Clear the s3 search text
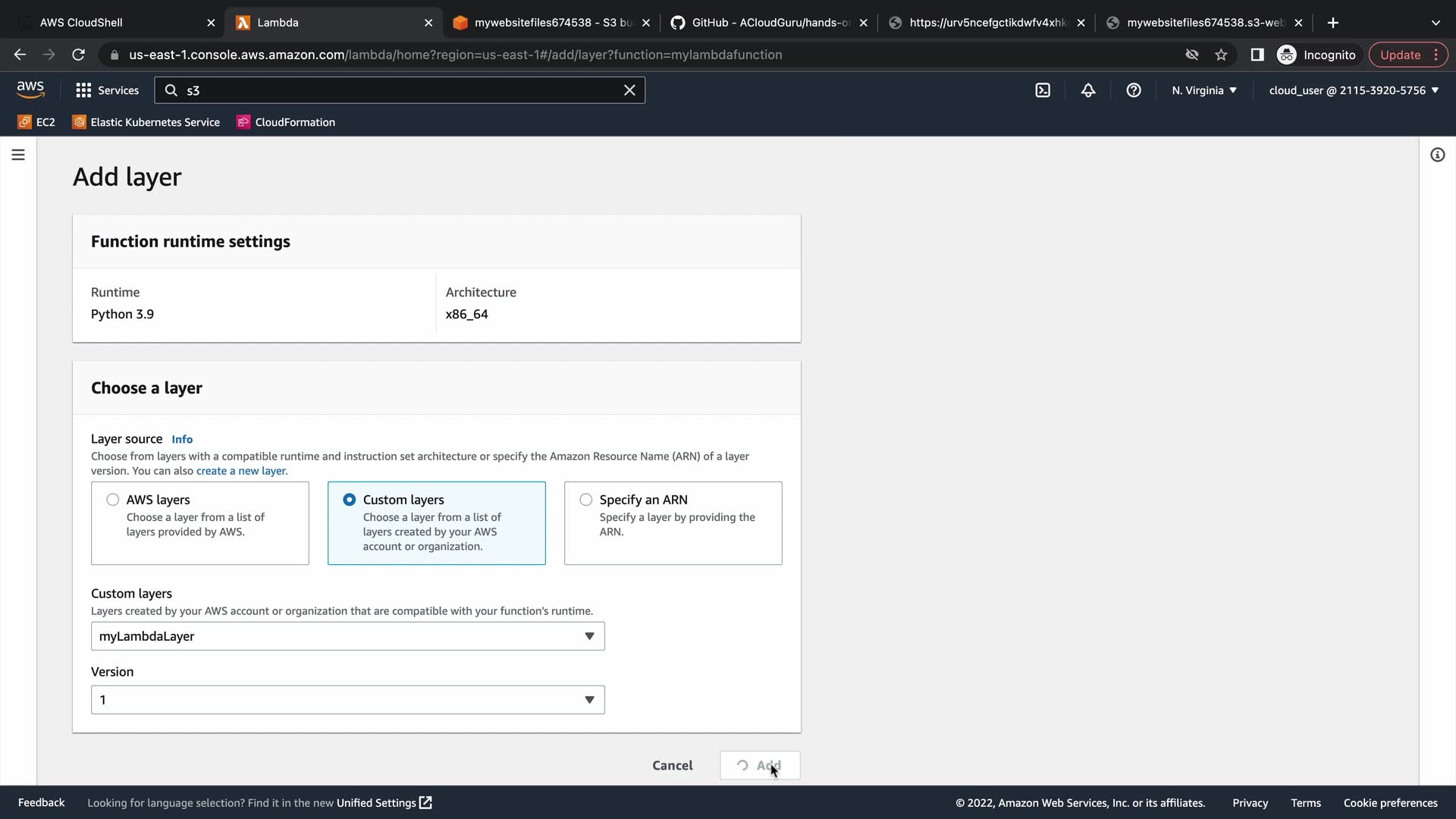This screenshot has height=819, width=1456. (629, 90)
